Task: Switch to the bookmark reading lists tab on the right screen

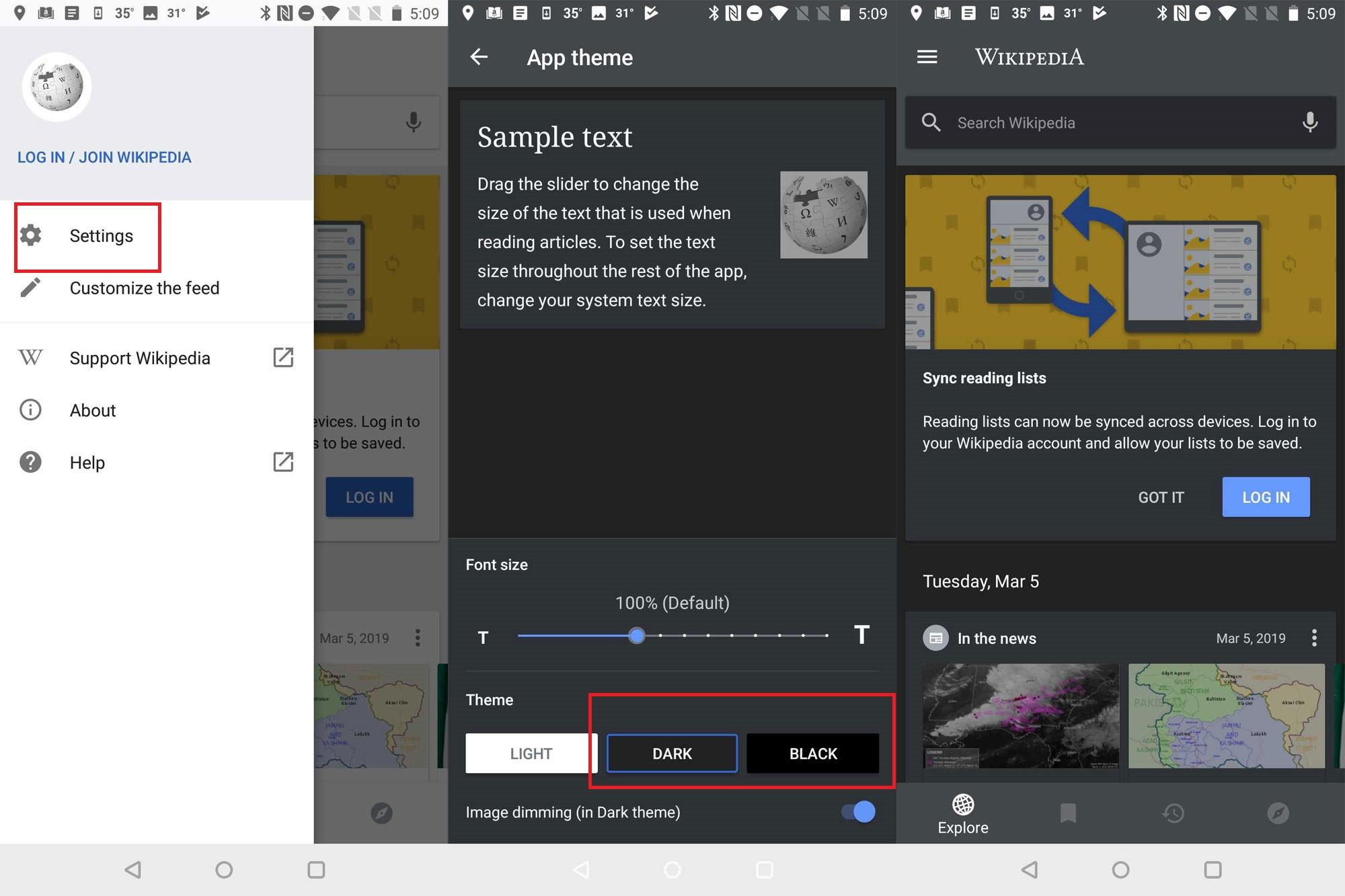Action: pos(1068,813)
